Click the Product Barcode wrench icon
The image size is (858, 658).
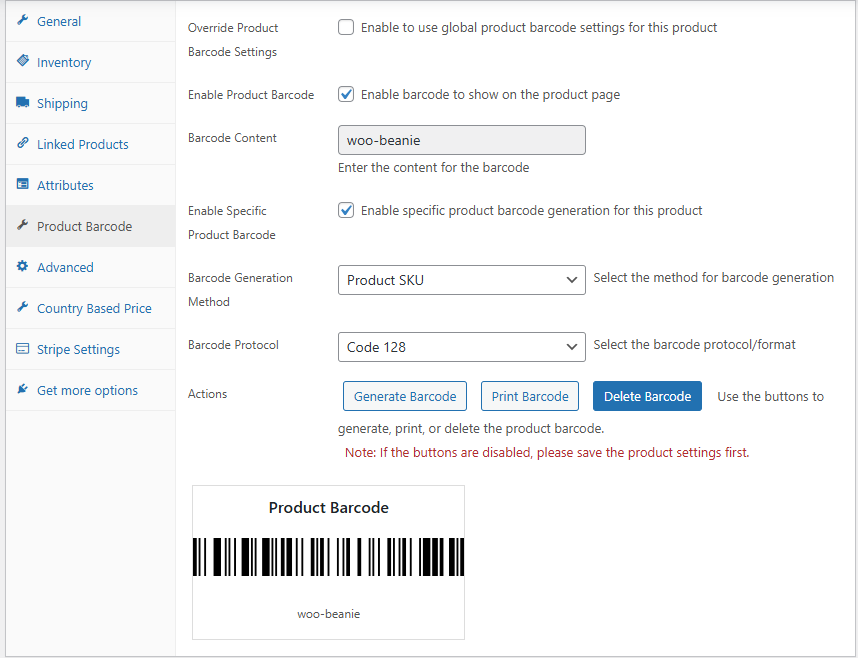coord(22,225)
